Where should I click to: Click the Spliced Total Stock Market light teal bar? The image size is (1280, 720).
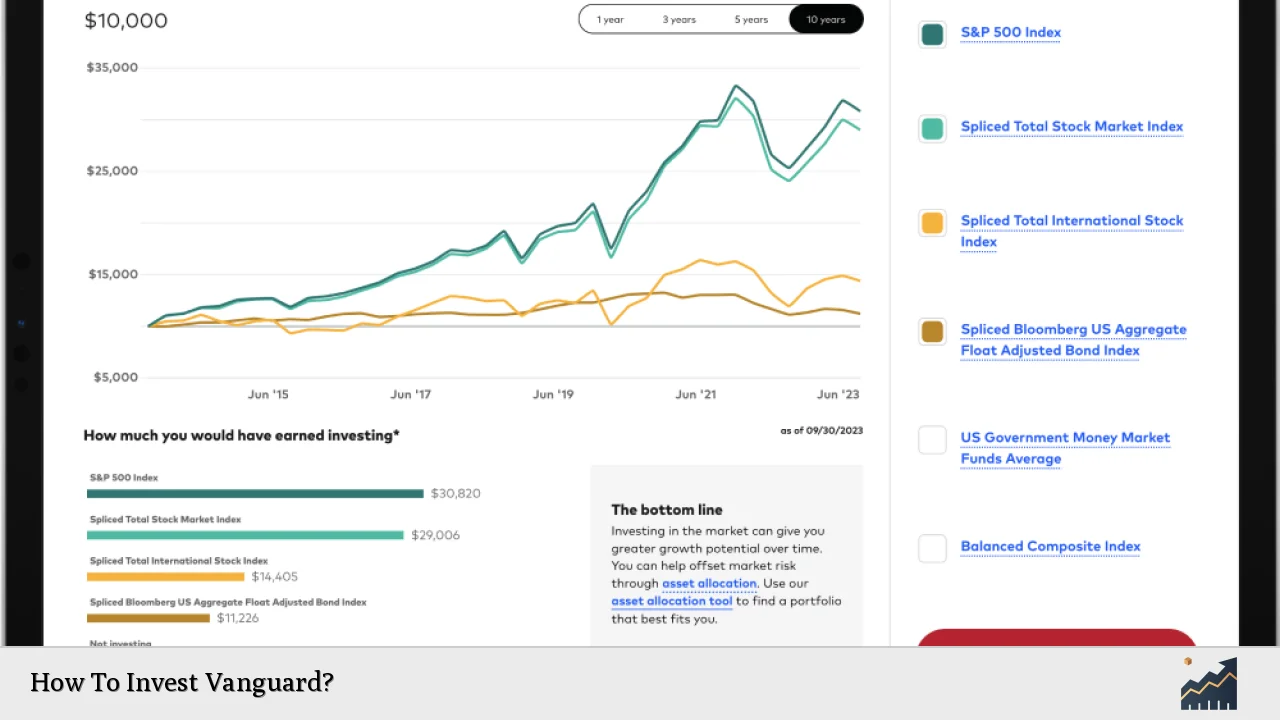pyautogui.click(x=245, y=535)
